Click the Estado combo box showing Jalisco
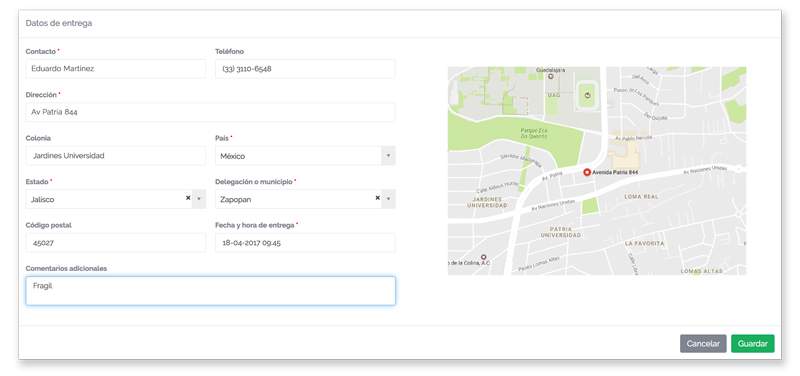 (x=116, y=199)
